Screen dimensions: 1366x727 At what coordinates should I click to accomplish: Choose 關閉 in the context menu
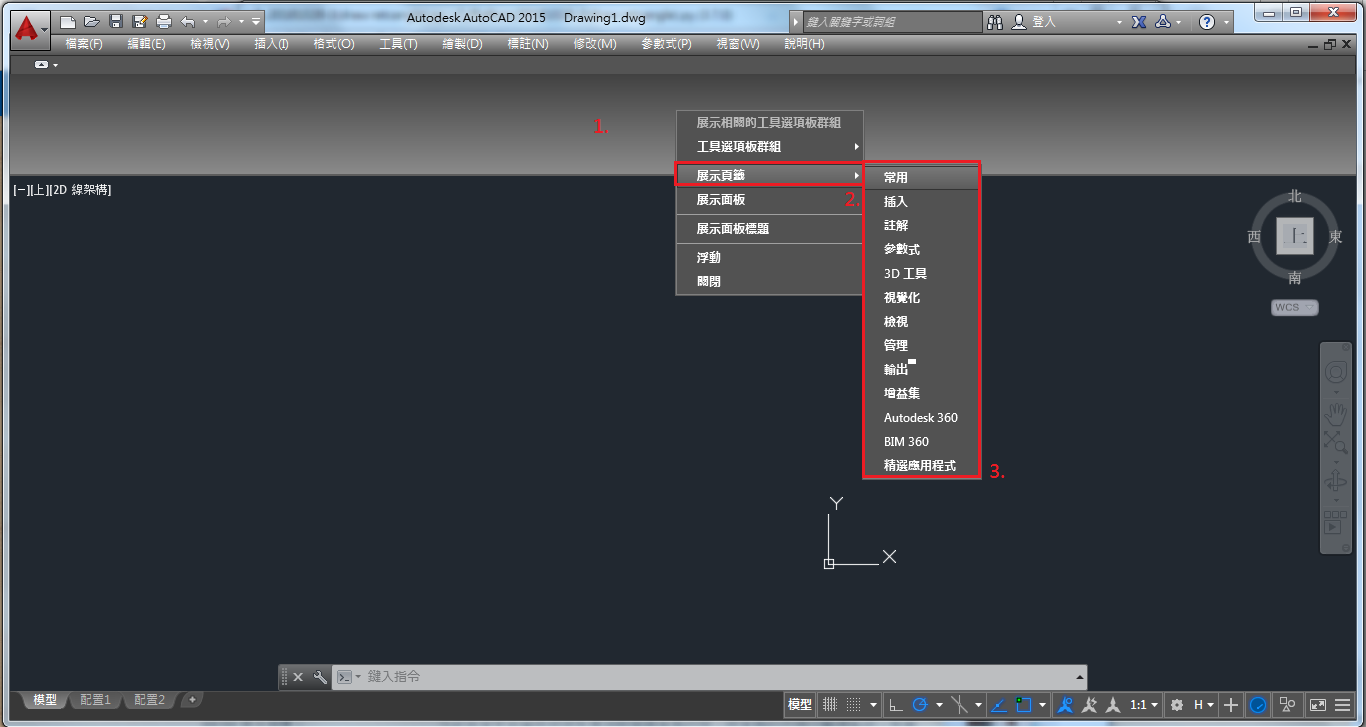click(710, 281)
